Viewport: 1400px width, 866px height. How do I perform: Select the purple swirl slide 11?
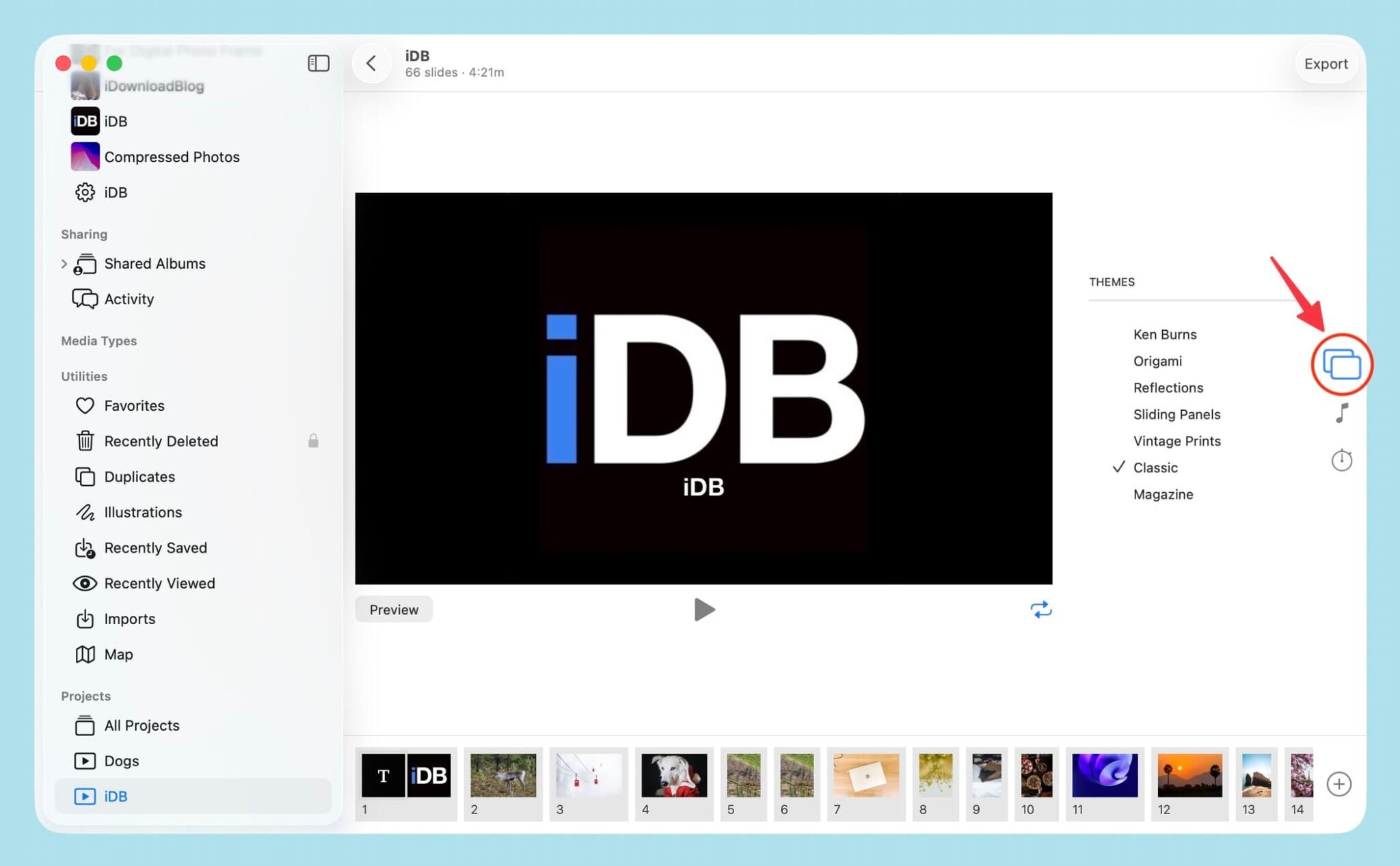click(x=1104, y=783)
